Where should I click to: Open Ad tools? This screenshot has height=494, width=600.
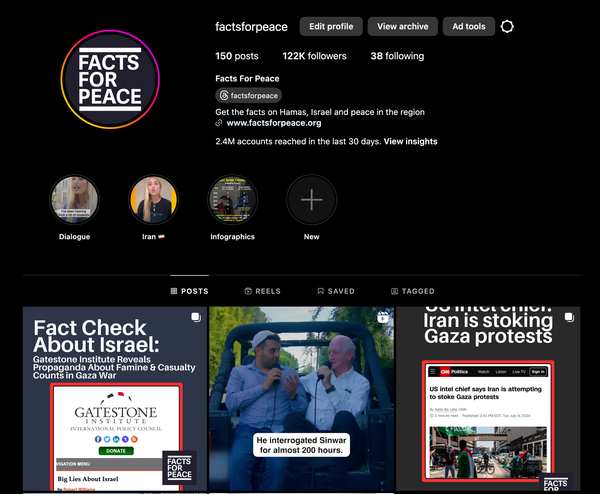click(x=469, y=26)
